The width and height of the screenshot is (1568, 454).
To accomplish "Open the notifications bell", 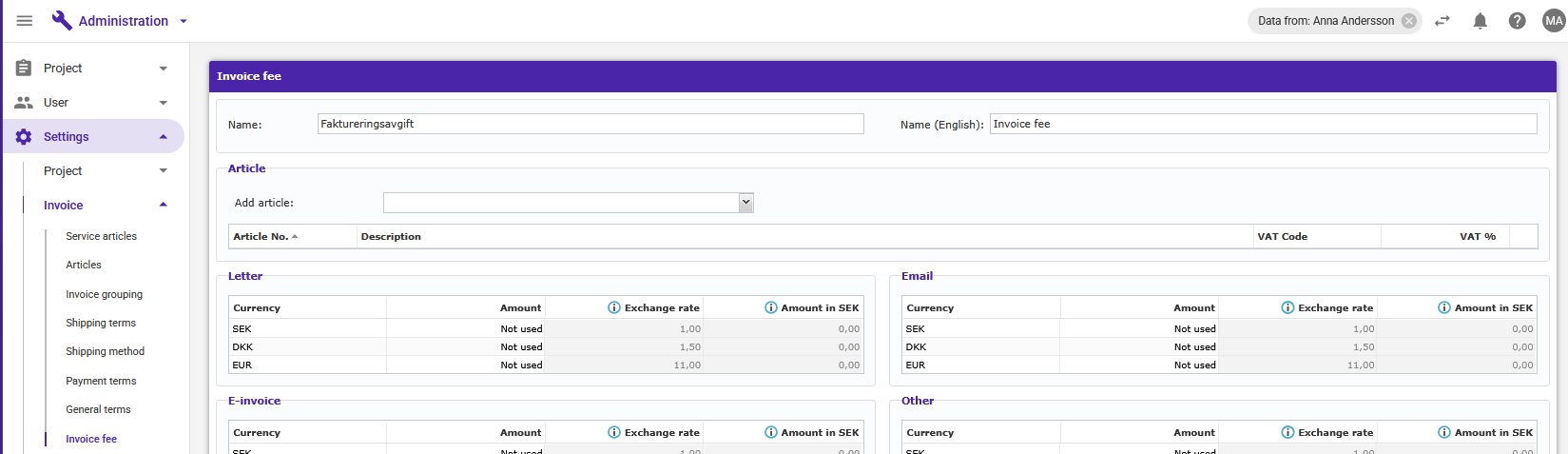I will [1481, 21].
